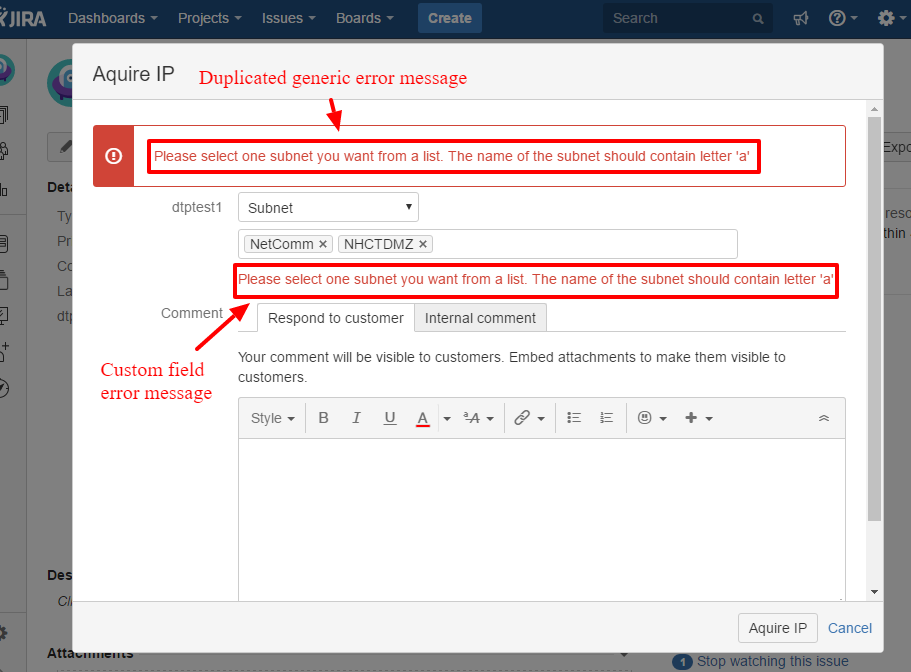911x672 pixels.
Task: Apply bold formatting in comment editor
Action: pos(323,418)
